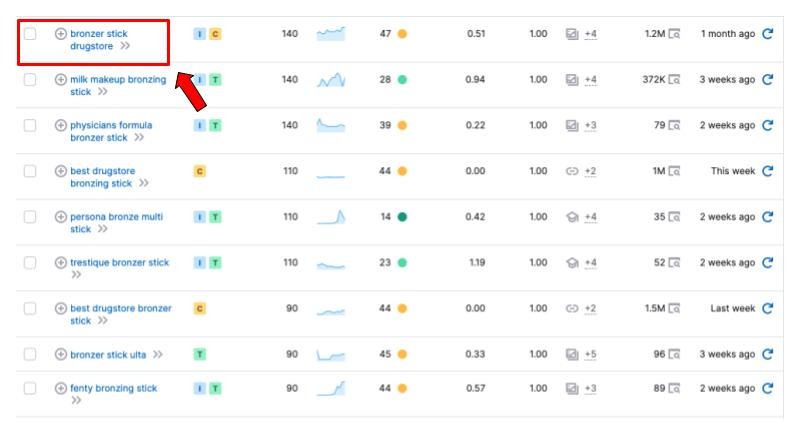Click trend sparkline for milk makeup bronzing stick

331,80
